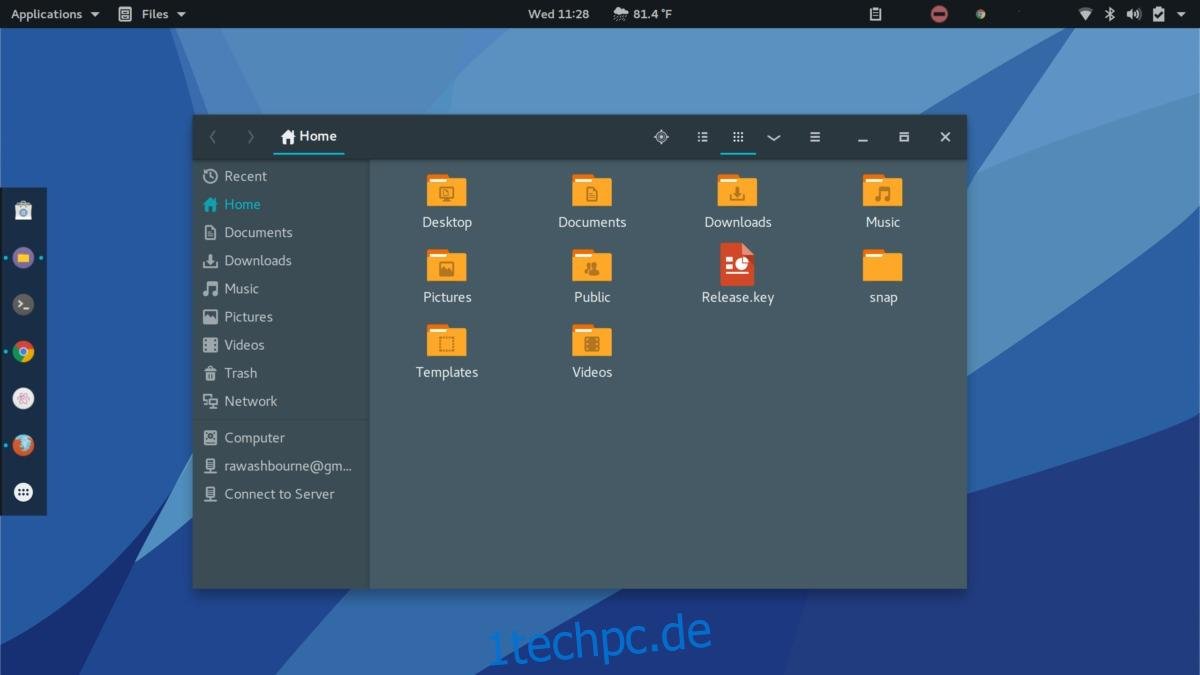Screen dimensions: 1200x675
Task: Select Home in the sidebar
Action: (281, 204)
